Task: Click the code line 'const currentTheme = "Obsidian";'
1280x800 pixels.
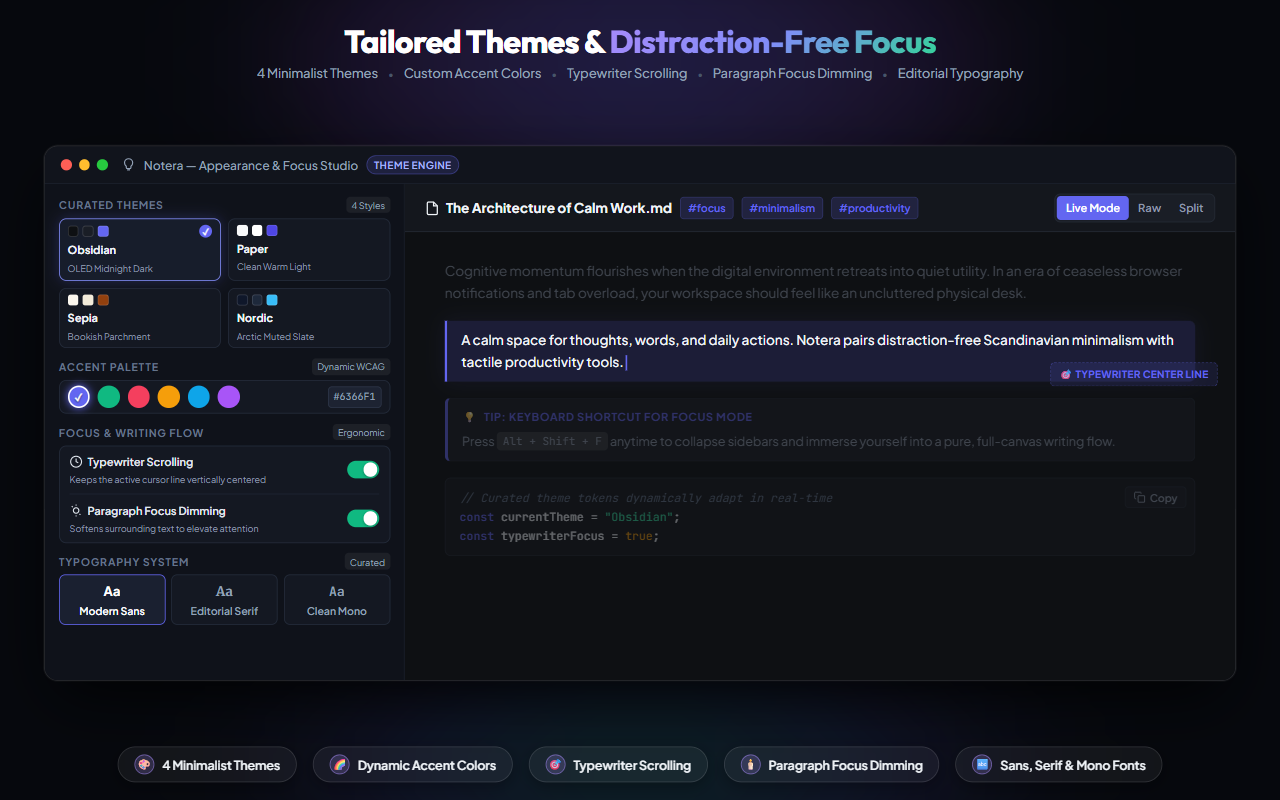Action: (570, 517)
